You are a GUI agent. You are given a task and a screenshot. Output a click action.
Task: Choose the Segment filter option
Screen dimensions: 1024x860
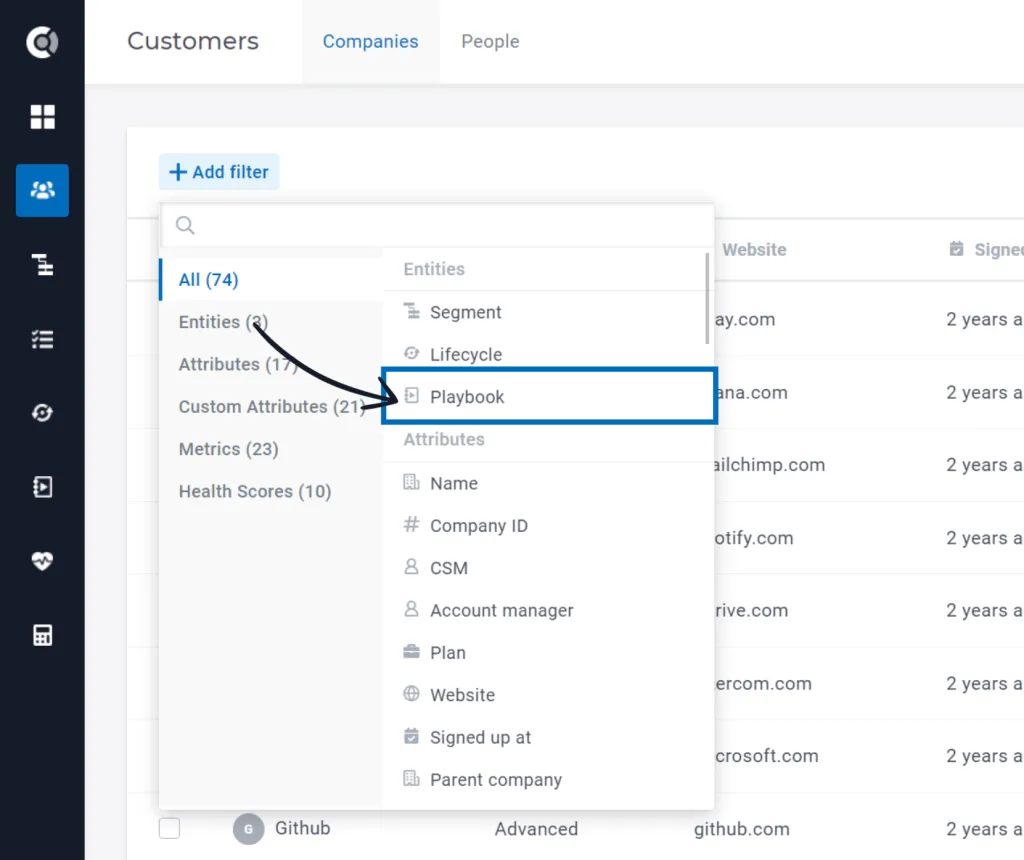545,312
